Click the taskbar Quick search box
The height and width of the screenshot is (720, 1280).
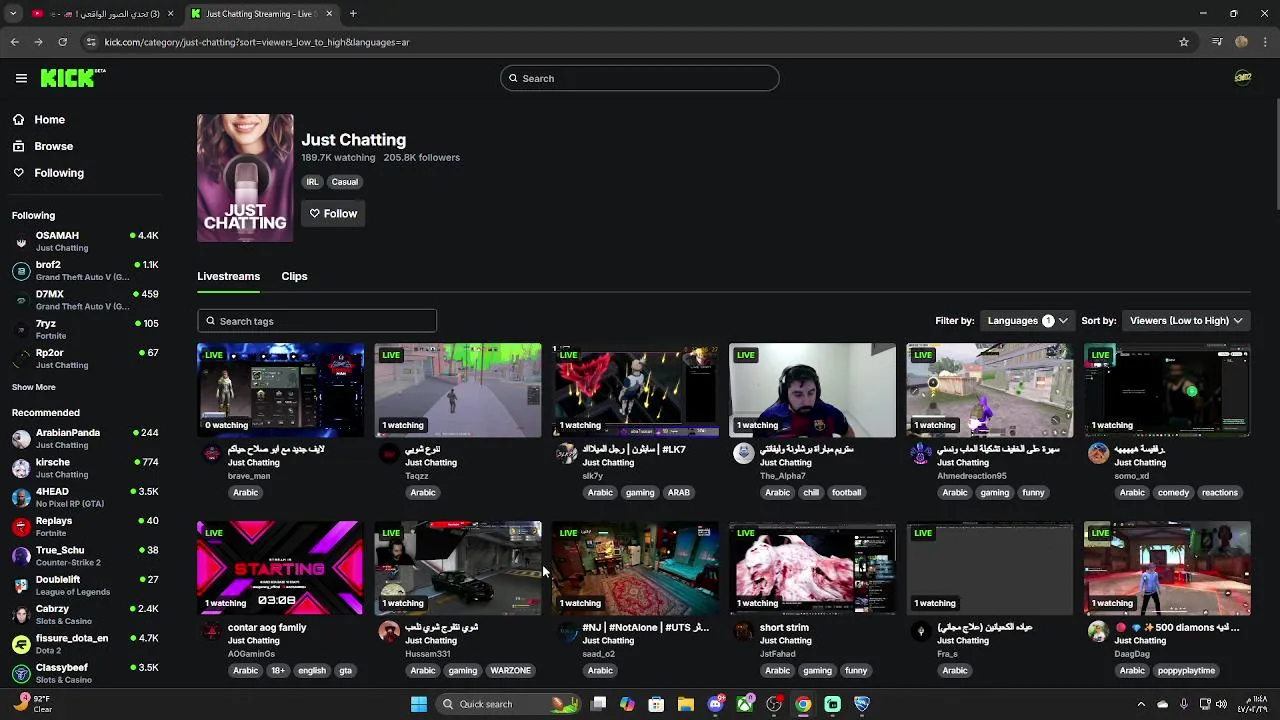510,704
